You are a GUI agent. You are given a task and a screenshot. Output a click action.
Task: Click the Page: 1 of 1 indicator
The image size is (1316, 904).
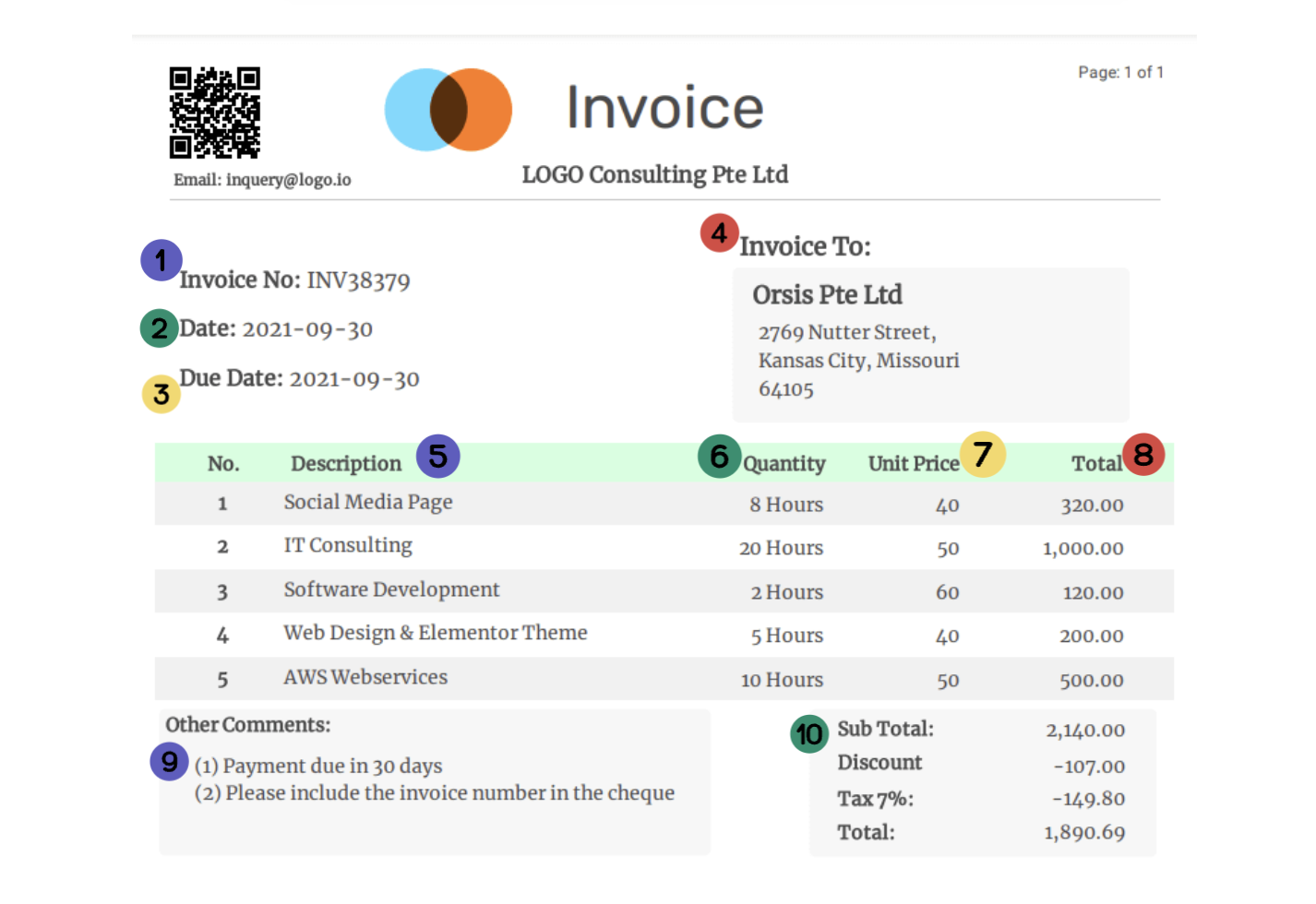point(1121,72)
